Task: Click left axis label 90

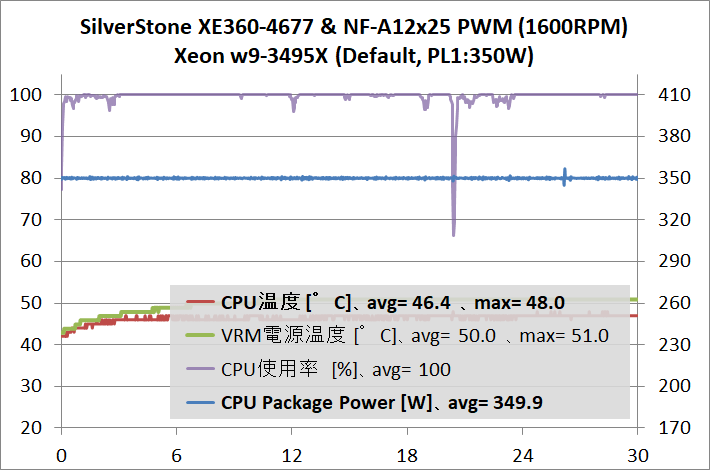Action: click(31, 136)
